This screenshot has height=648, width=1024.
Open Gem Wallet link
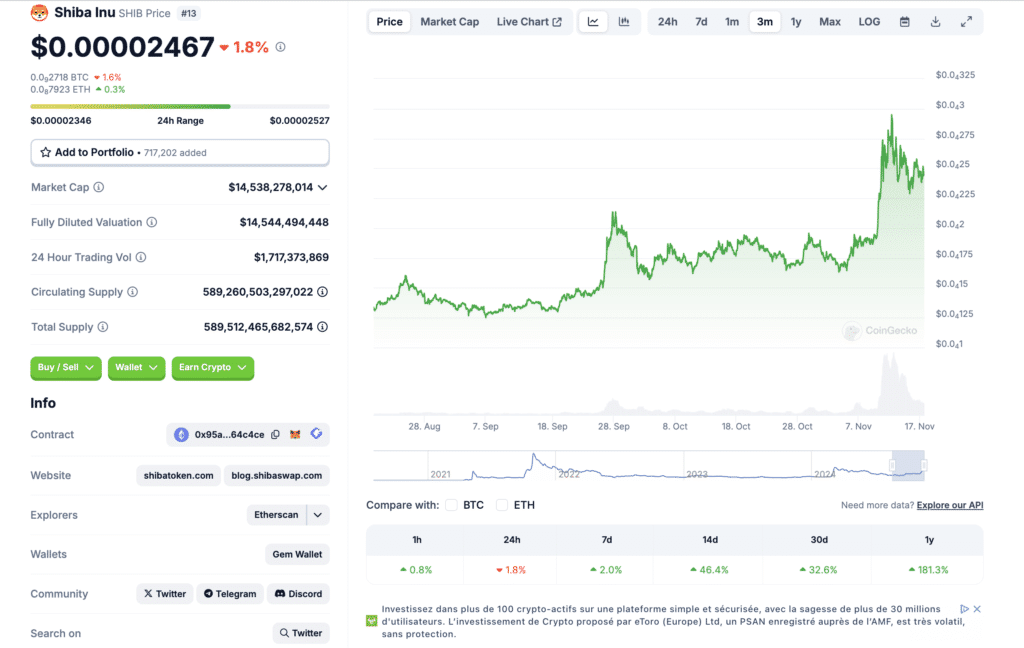[297, 555]
